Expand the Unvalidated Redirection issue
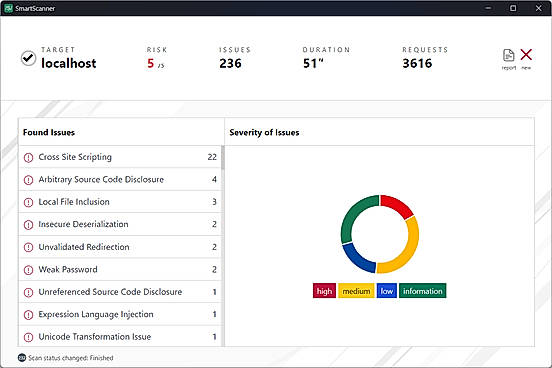552x368 pixels. click(120, 247)
